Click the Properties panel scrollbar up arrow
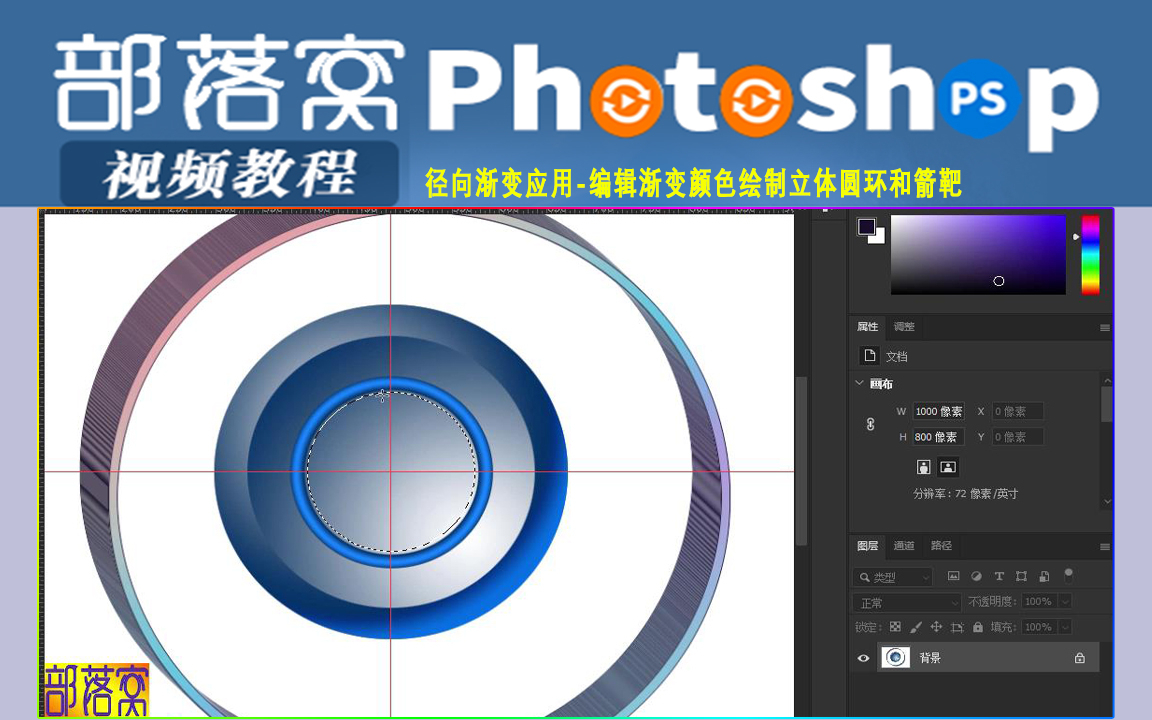1152x720 pixels. tap(1107, 380)
